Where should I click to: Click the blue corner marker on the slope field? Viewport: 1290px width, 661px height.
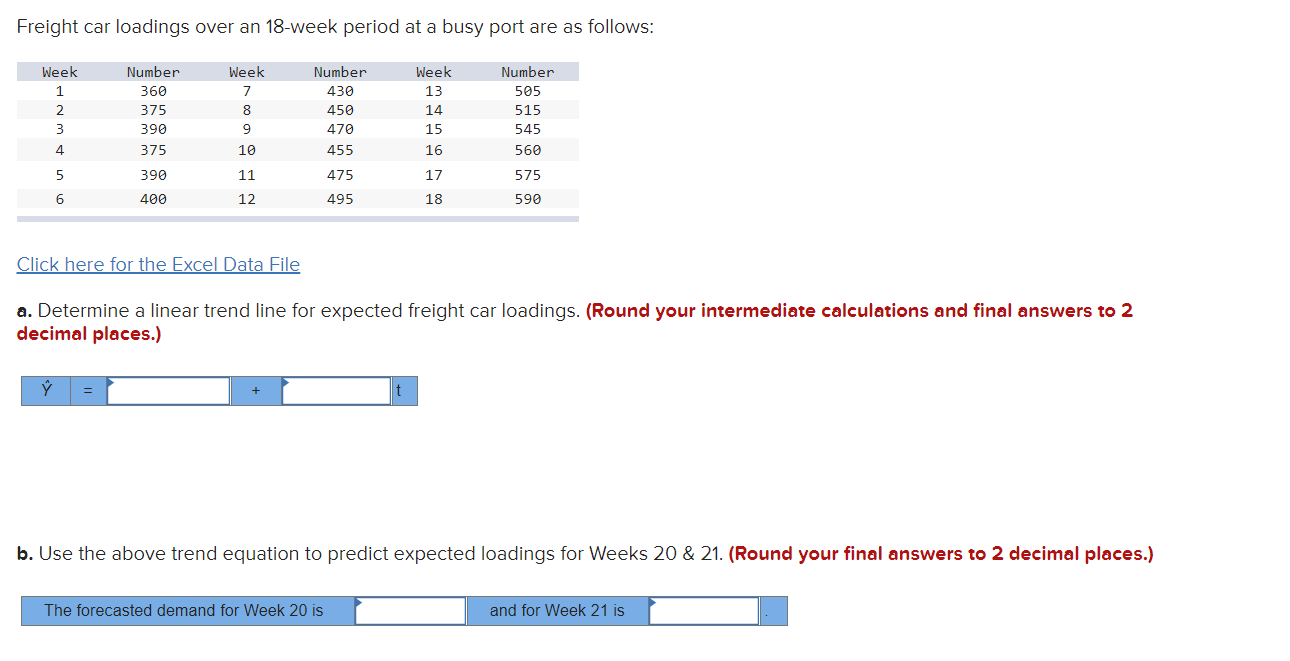(283, 382)
